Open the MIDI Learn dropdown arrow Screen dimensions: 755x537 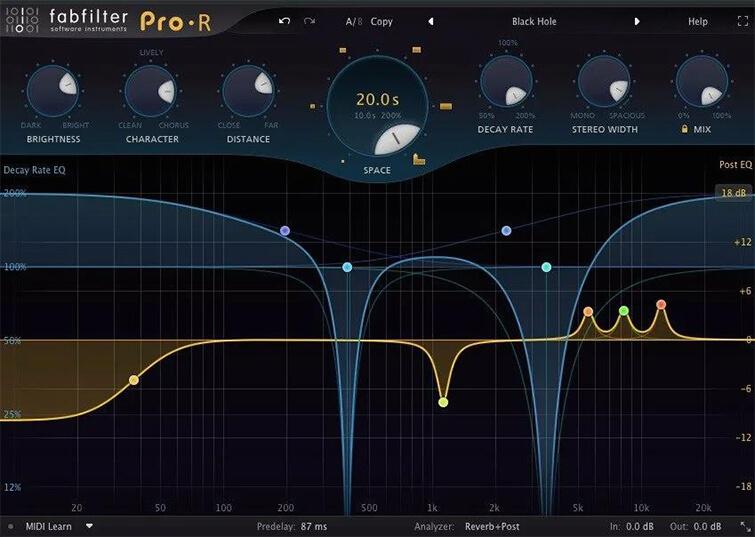pos(89,526)
